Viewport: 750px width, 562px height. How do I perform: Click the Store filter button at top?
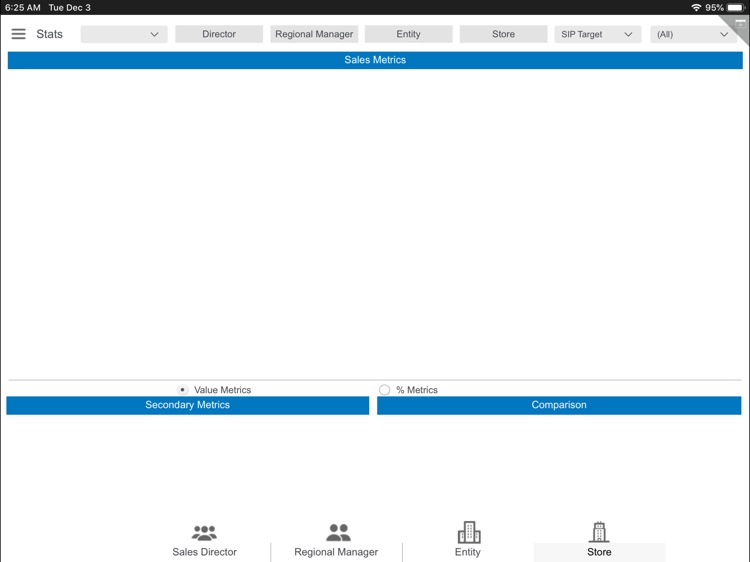pyautogui.click(x=503, y=34)
